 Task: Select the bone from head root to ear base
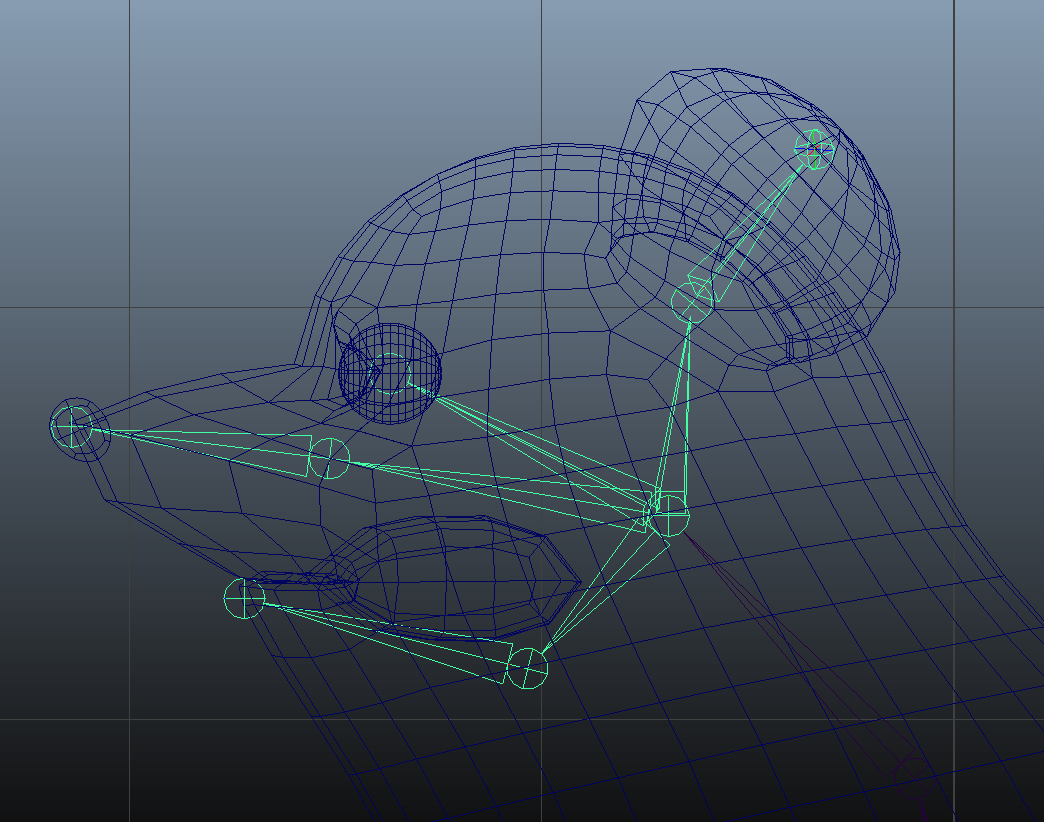pyautogui.click(x=678, y=410)
